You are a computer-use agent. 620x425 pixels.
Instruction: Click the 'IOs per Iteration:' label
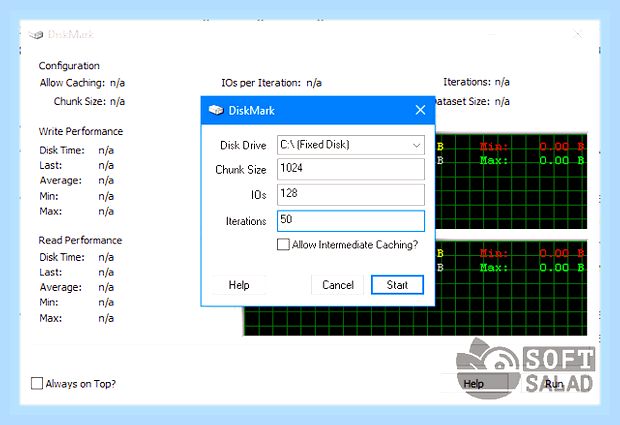click(x=261, y=83)
